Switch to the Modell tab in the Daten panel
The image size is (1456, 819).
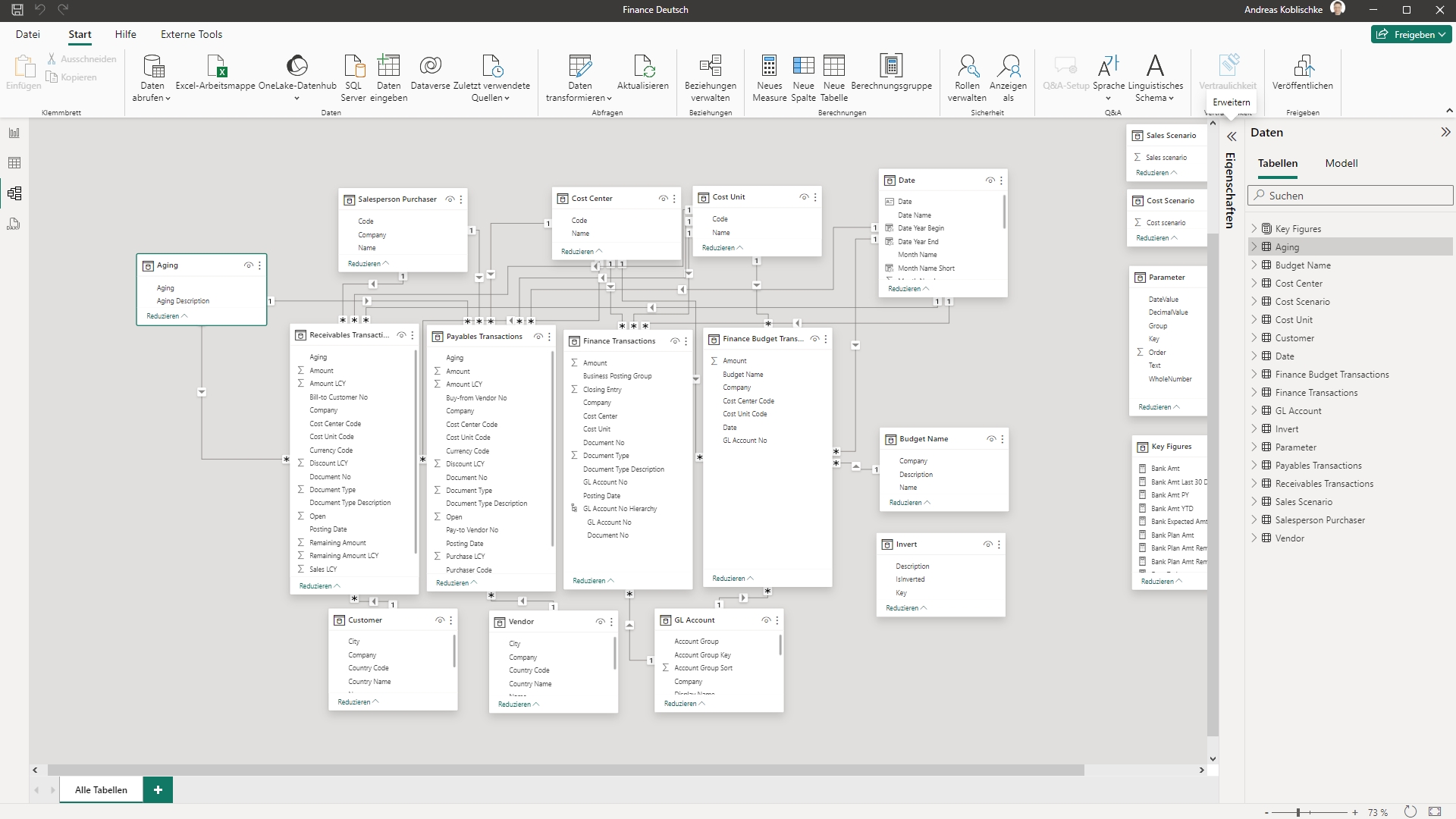pos(1341,162)
